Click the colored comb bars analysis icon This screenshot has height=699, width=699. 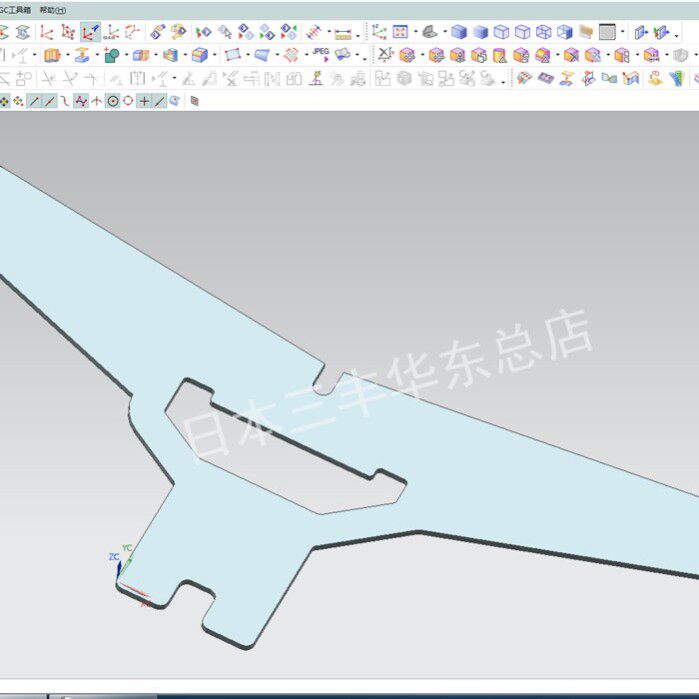[677, 78]
